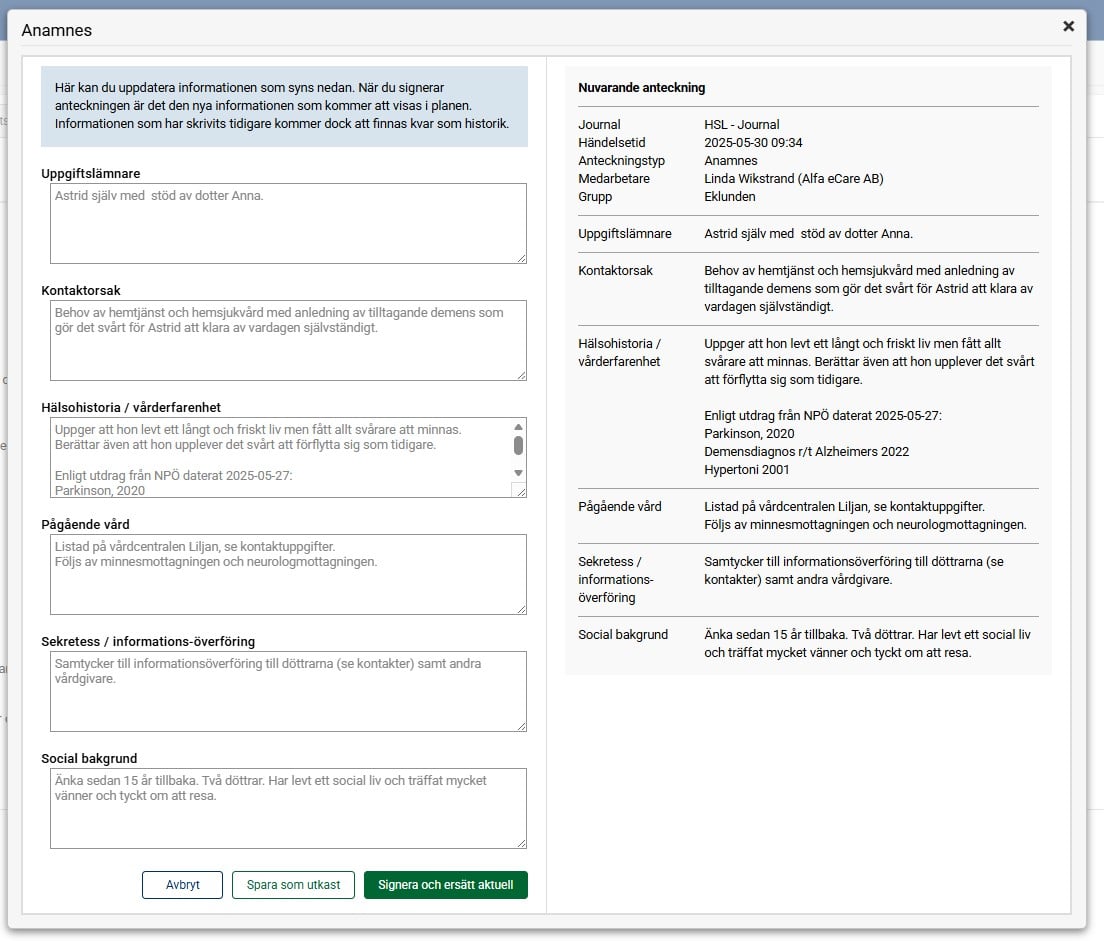Focus the Uppgiftslämnare text field

coord(288,223)
